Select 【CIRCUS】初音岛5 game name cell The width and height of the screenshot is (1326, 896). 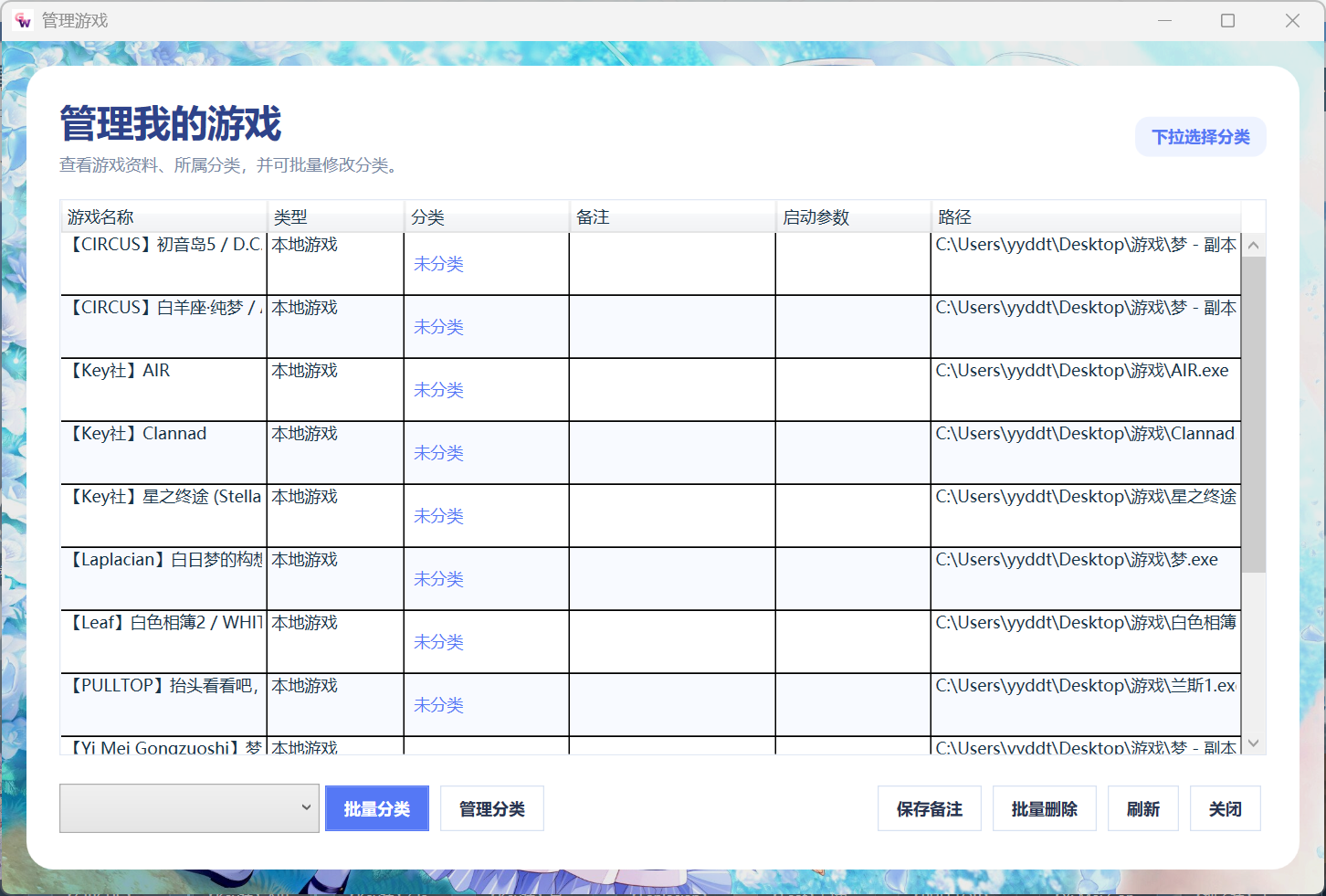[x=163, y=264]
